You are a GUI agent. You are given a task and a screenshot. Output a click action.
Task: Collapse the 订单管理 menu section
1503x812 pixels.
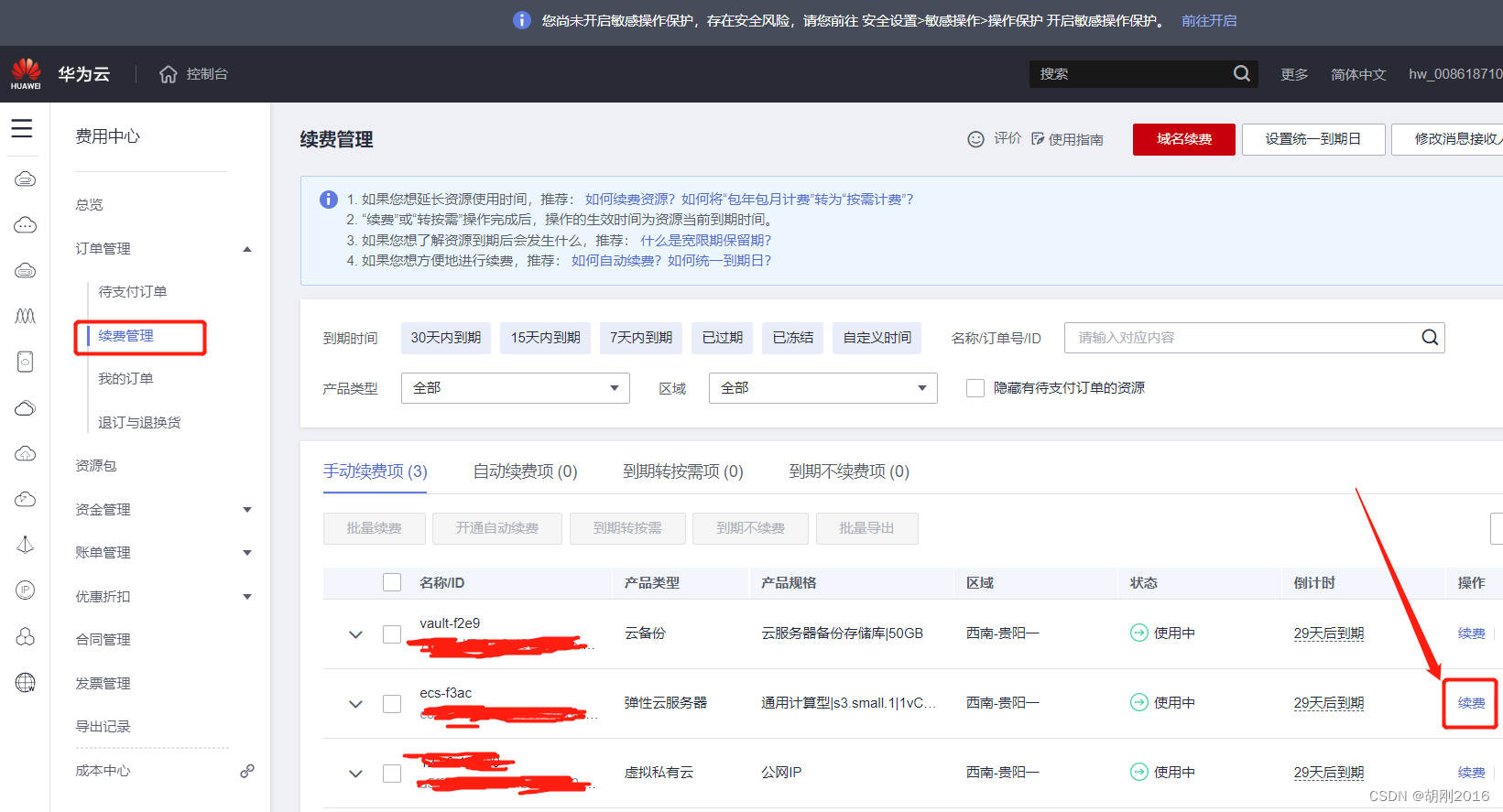coord(247,249)
